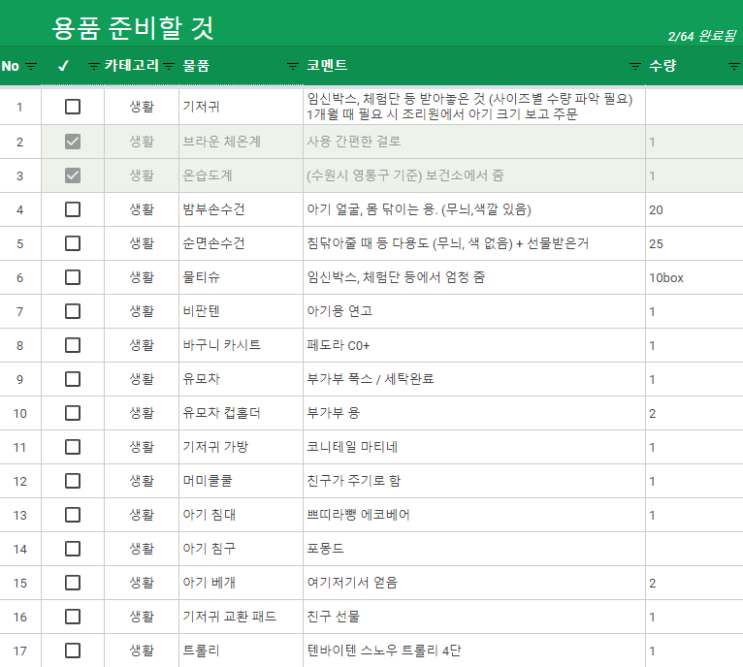This screenshot has width=743, height=667.
Task: Tick the 유모차 컵홀더 checkbox
Action: pyautogui.click(x=72, y=413)
